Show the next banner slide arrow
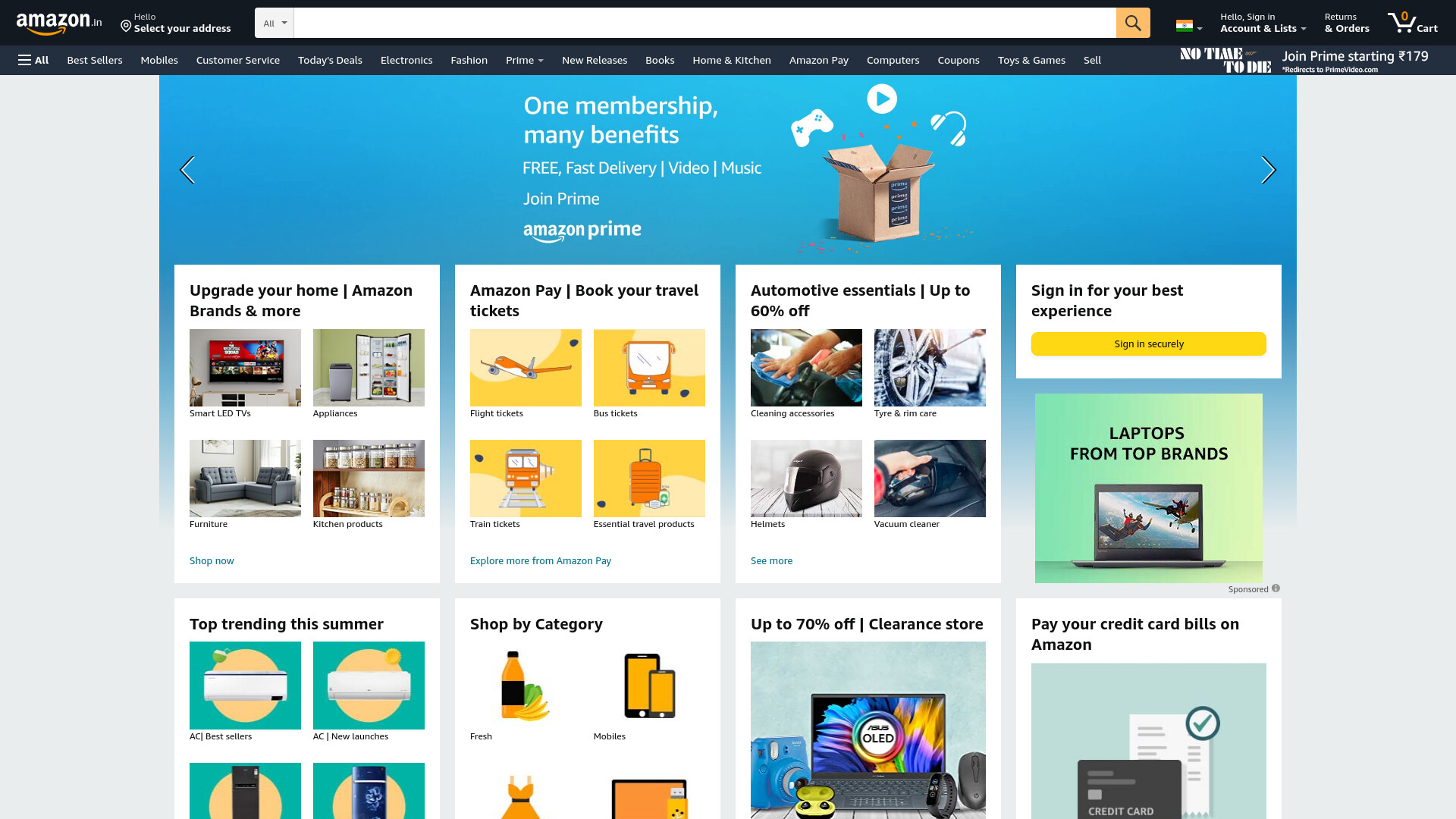This screenshot has height=819, width=1456. click(x=1269, y=170)
